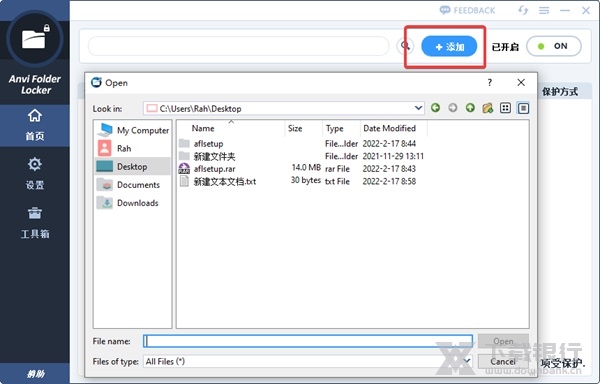Select the 新建文本文档.txt file
This screenshot has height=384, width=600.
(x=225, y=181)
